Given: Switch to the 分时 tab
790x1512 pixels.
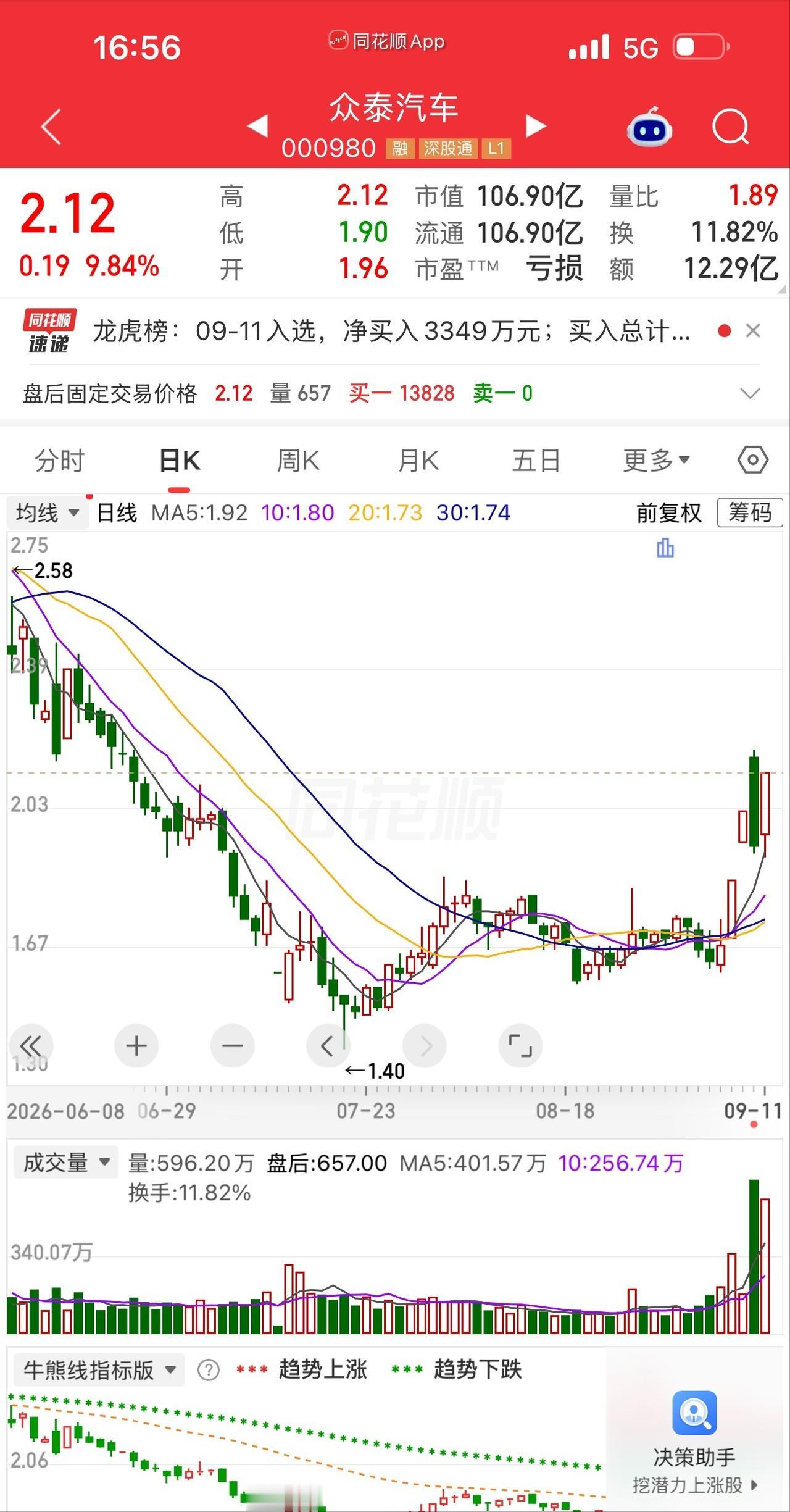Looking at the screenshot, I should pyautogui.click(x=59, y=461).
